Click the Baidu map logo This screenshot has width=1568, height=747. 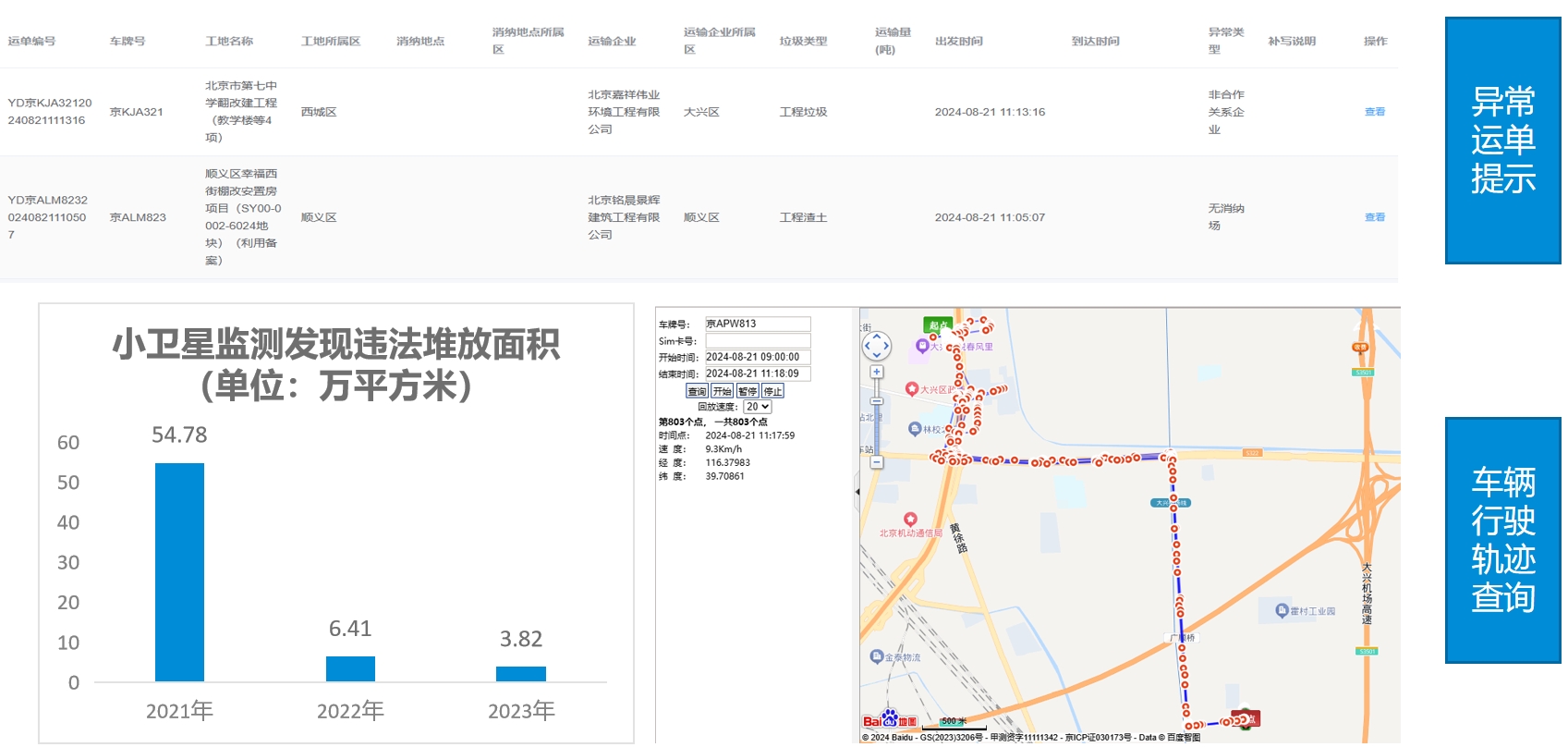coord(890,719)
